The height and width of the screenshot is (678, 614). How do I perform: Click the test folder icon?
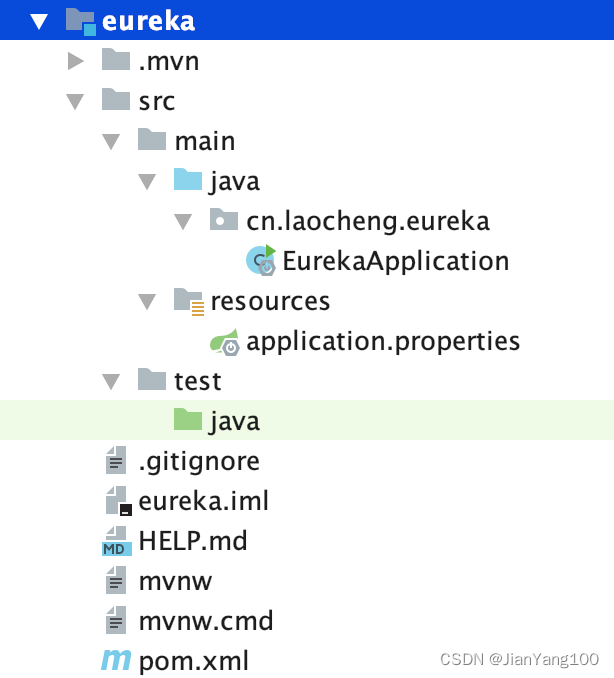coord(152,379)
